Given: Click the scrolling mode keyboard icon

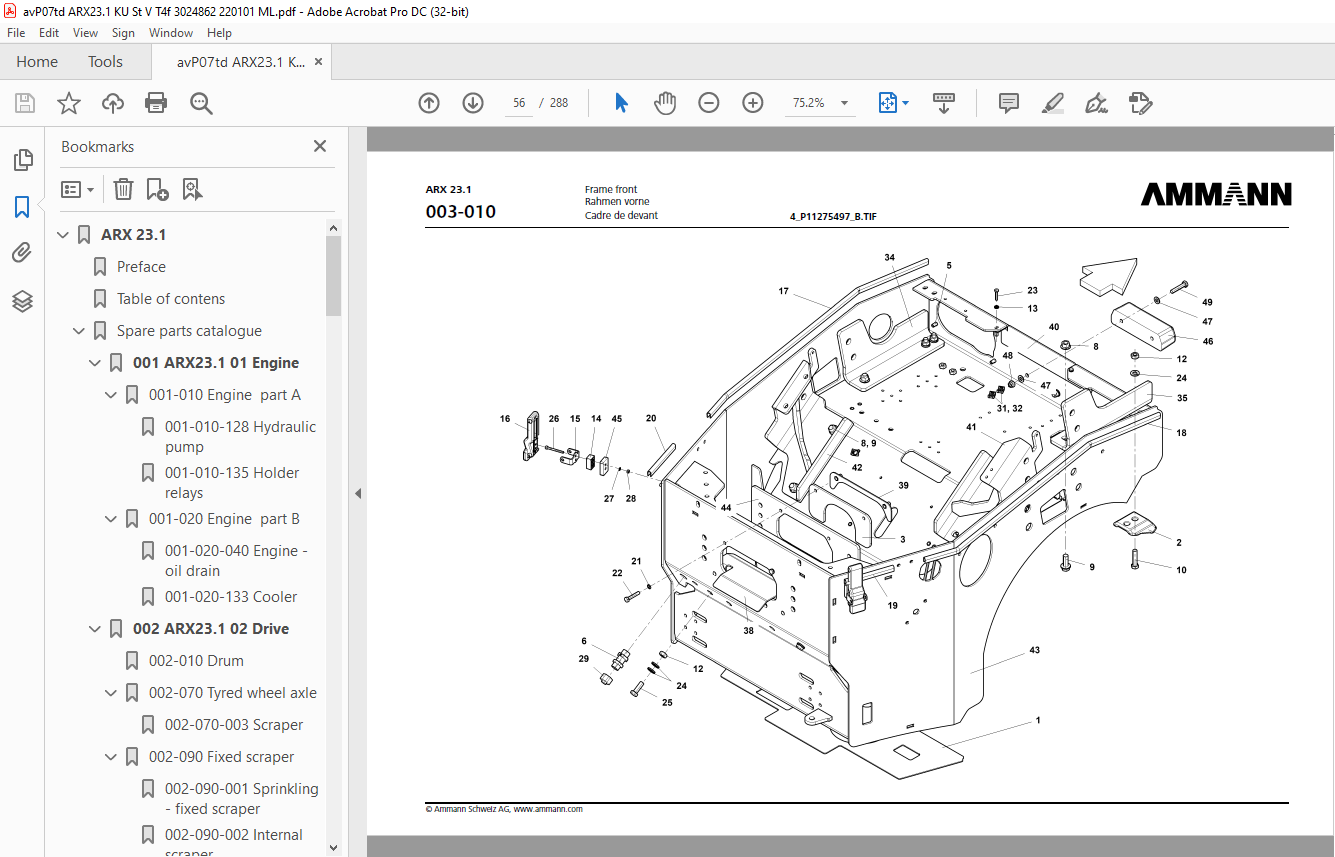Looking at the screenshot, I should (x=944, y=103).
